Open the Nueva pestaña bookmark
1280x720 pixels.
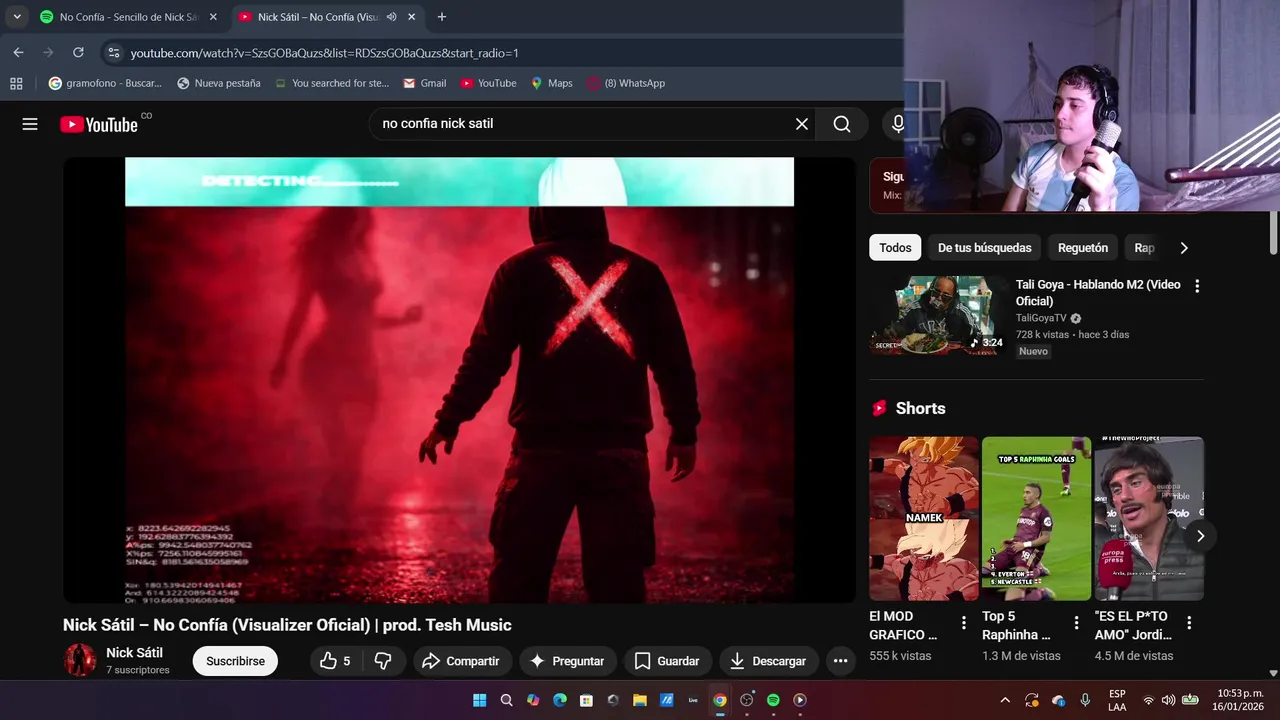tap(218, 83)
